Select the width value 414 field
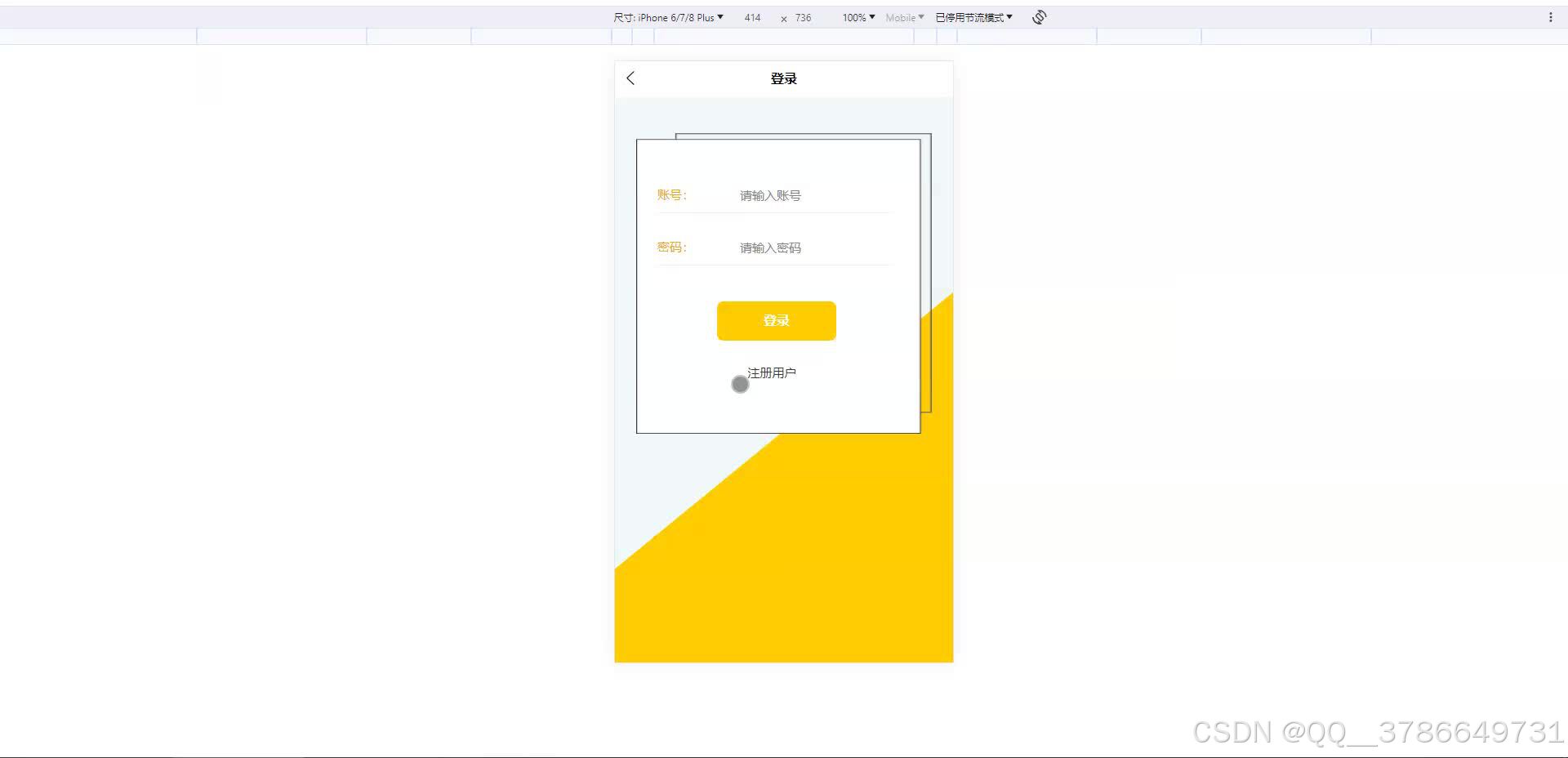Image resolution: width=1568 pixels, height=758 pixels. tap(752, 17)
